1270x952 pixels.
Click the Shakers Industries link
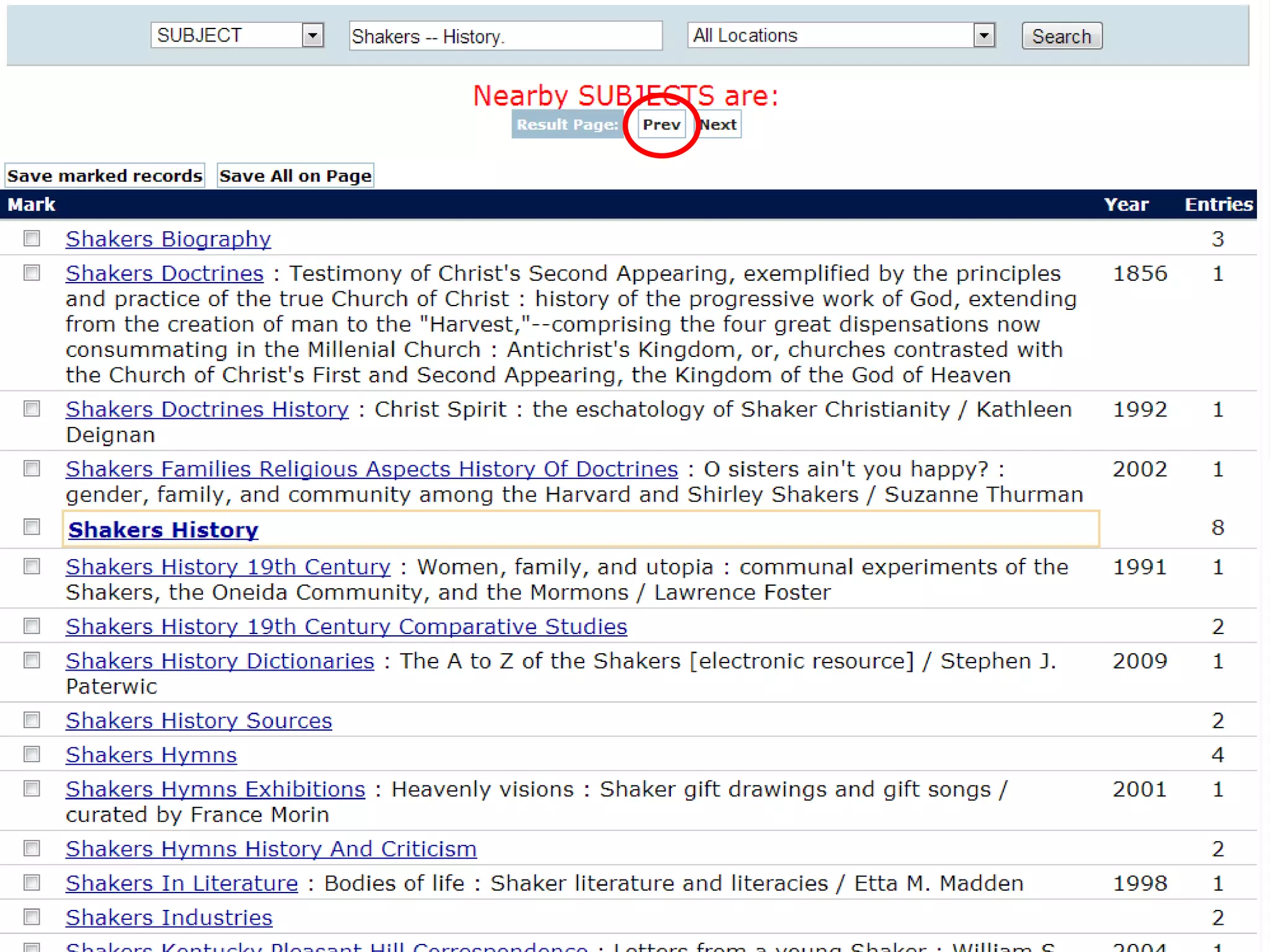click(169, 917)
